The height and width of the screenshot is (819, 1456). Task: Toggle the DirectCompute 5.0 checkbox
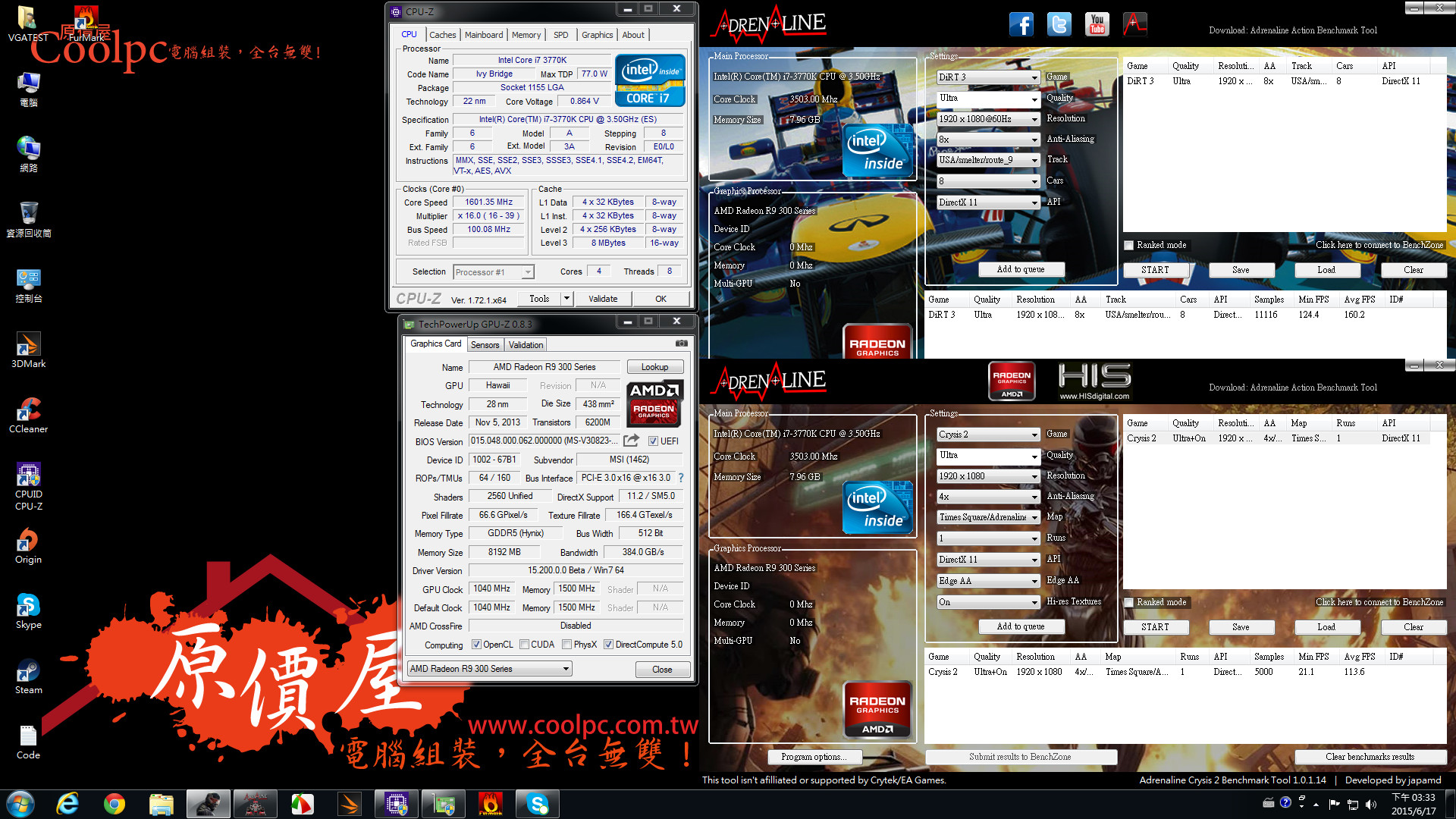608,645
